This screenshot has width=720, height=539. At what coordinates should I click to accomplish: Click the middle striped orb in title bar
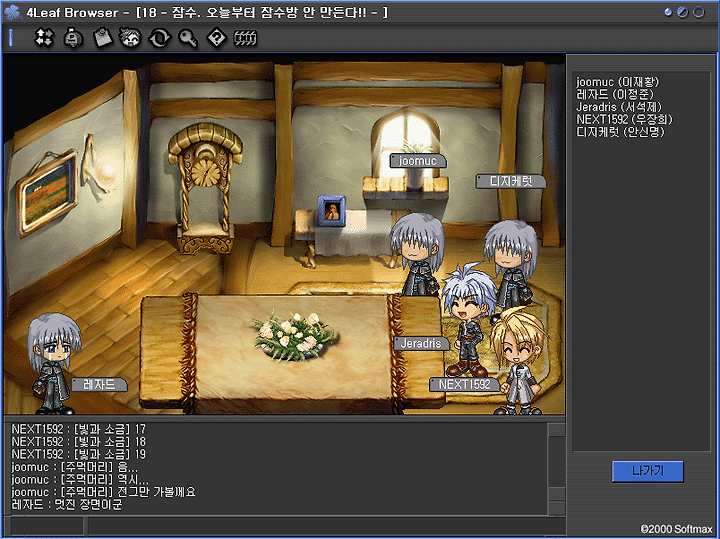click(x=683, y=12)
